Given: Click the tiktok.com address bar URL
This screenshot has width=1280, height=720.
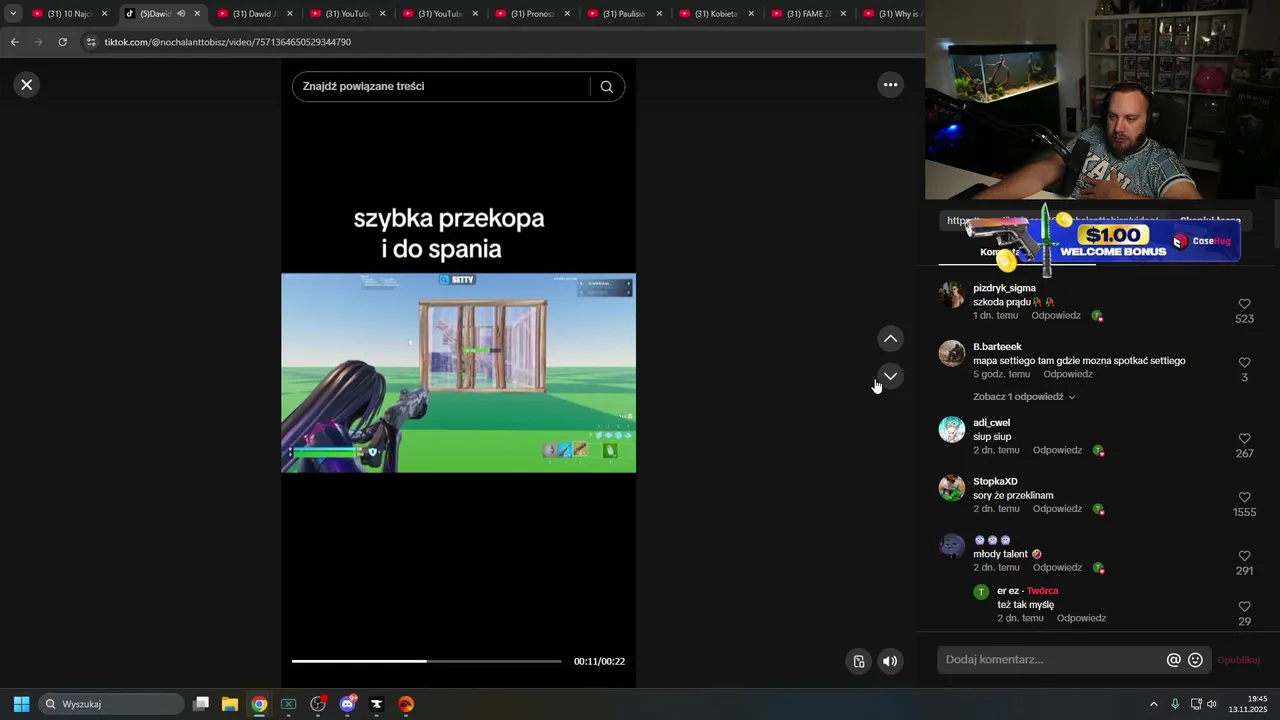Looking at the screenshot, I should coord(228,42).
